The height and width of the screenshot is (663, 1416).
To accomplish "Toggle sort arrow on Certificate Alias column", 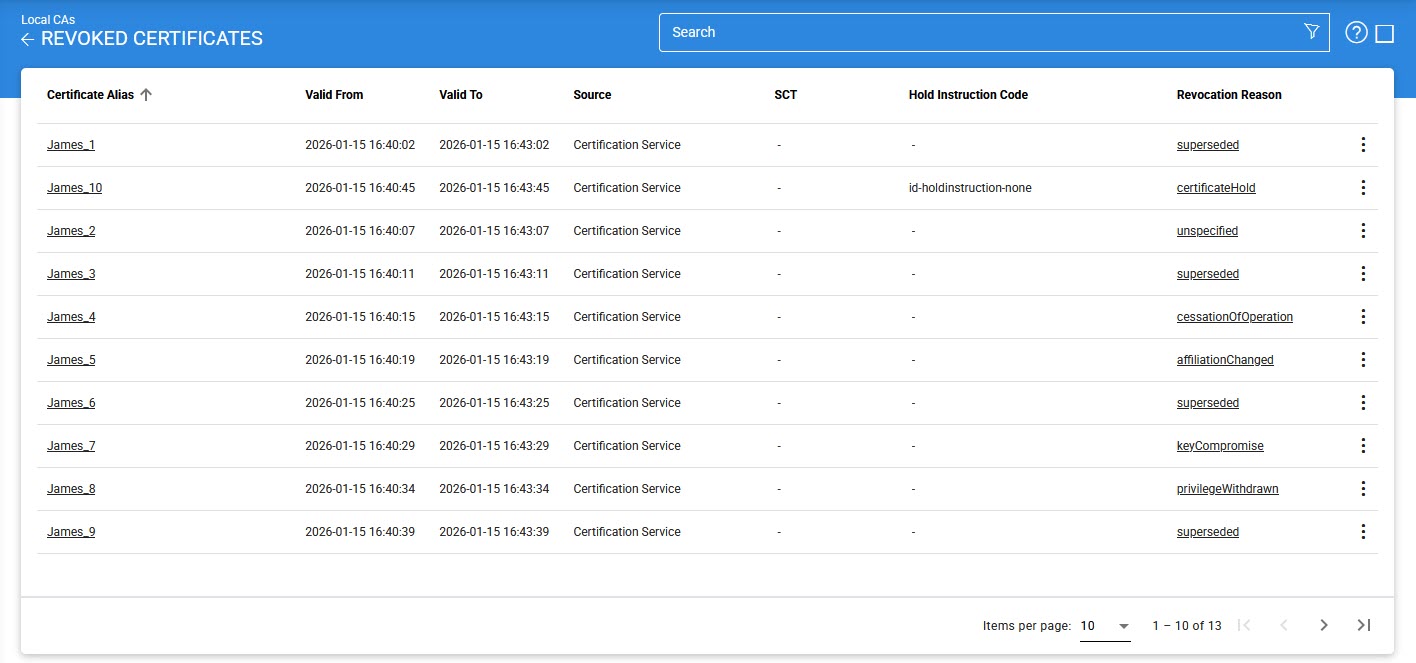I will point(146,95).
